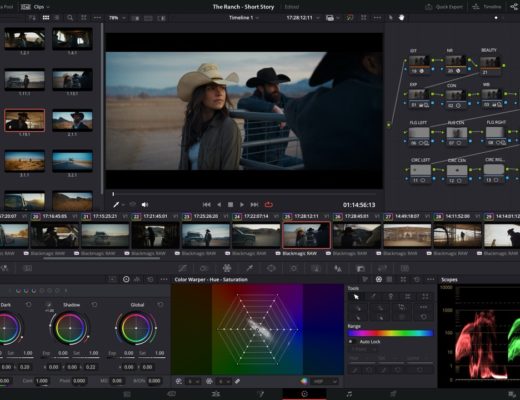This screenshot has width=520, height=400.
Task: Click the Pivot value field
Action: tap(79, 381)
